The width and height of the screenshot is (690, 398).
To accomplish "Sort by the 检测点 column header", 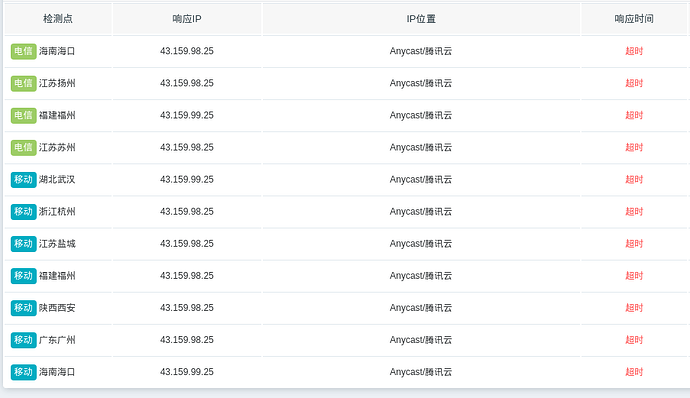I will click(x=58, y=19).
